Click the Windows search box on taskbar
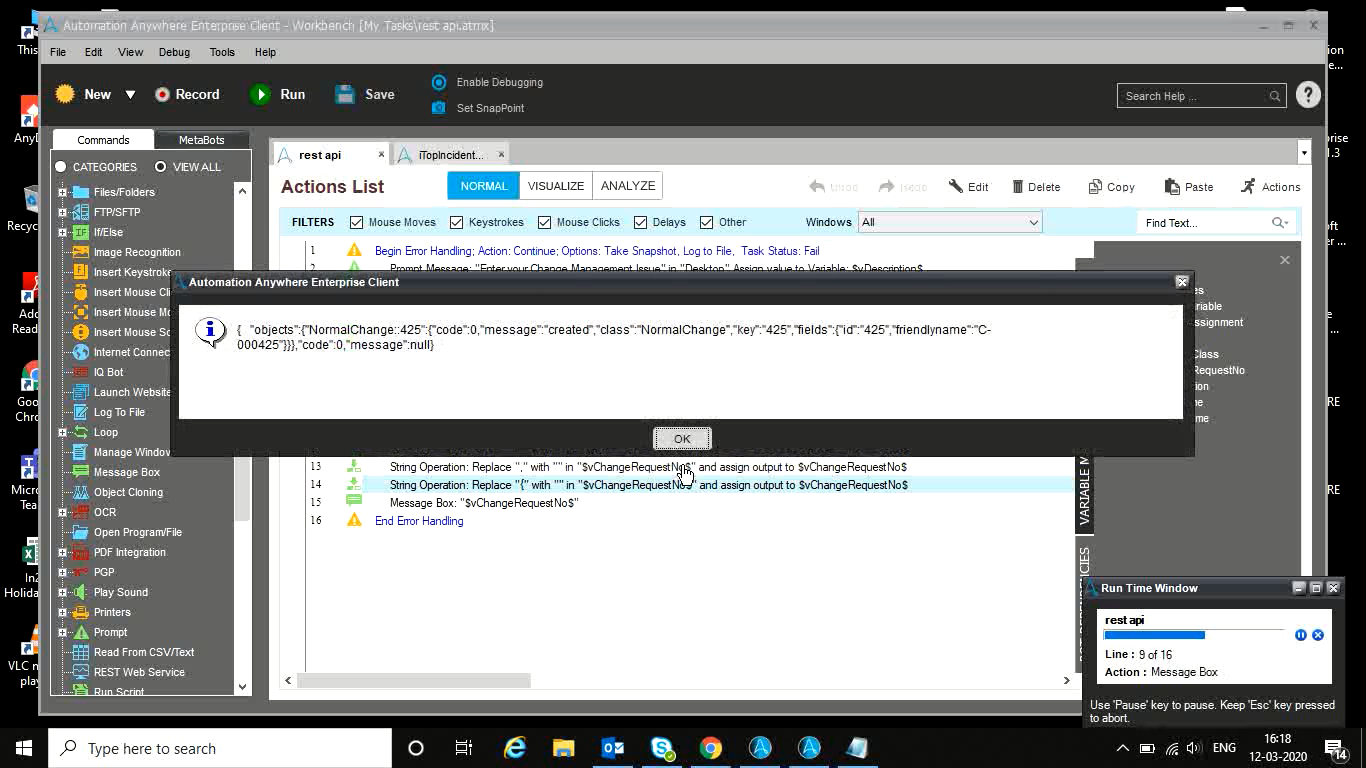The image size is (1366, 768). (x=220, y=748)
